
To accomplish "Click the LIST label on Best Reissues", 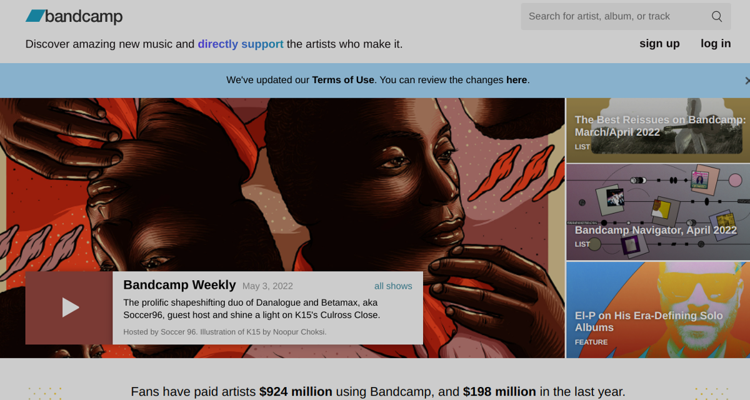I will click(x=582, y=147).
